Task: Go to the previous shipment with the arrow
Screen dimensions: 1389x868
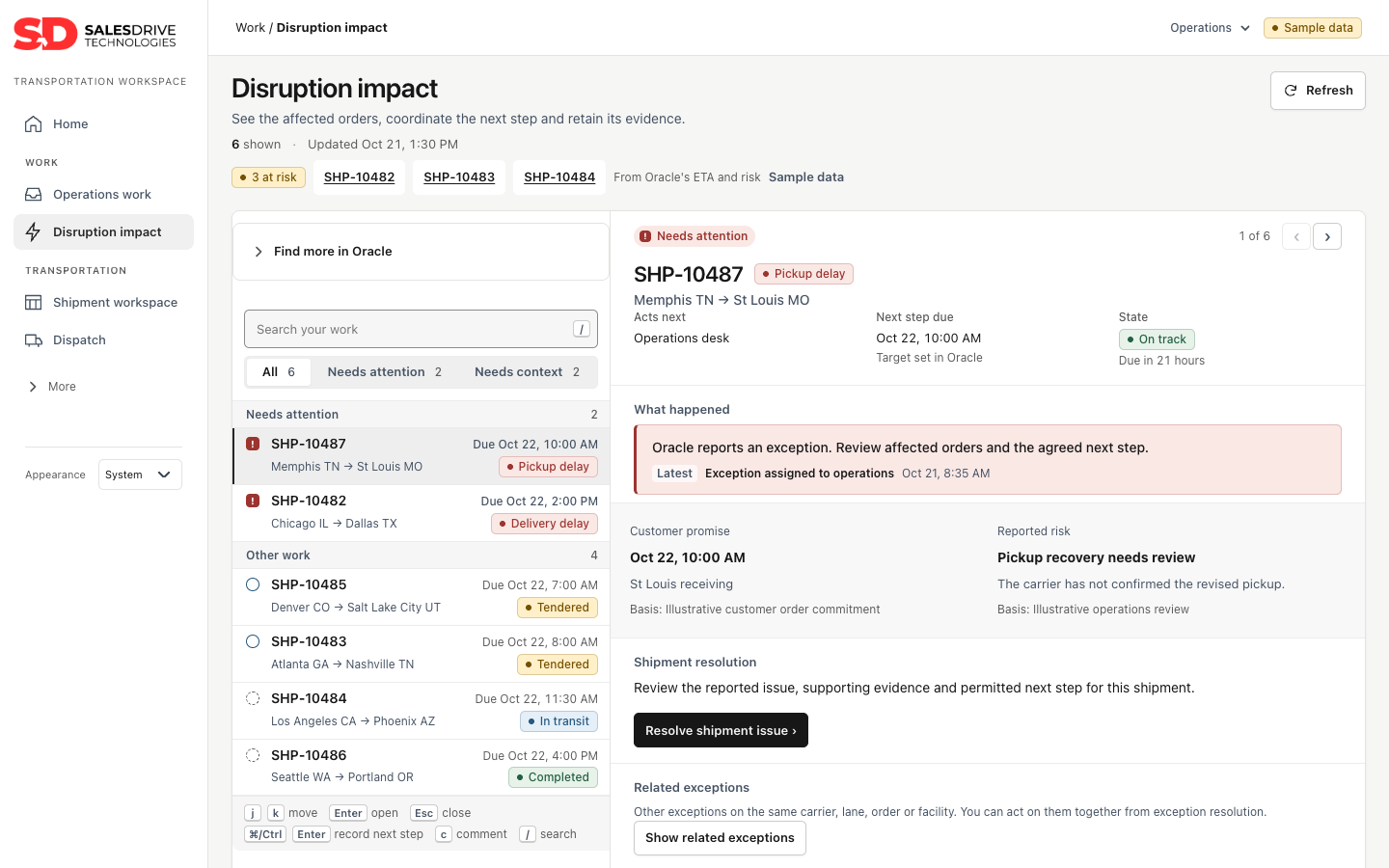Action: point(1296,236)
